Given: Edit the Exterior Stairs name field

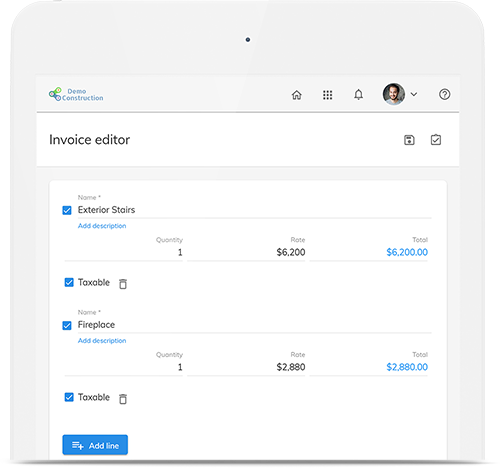Looking at the screenshot, I should click(x=255, y=210).
